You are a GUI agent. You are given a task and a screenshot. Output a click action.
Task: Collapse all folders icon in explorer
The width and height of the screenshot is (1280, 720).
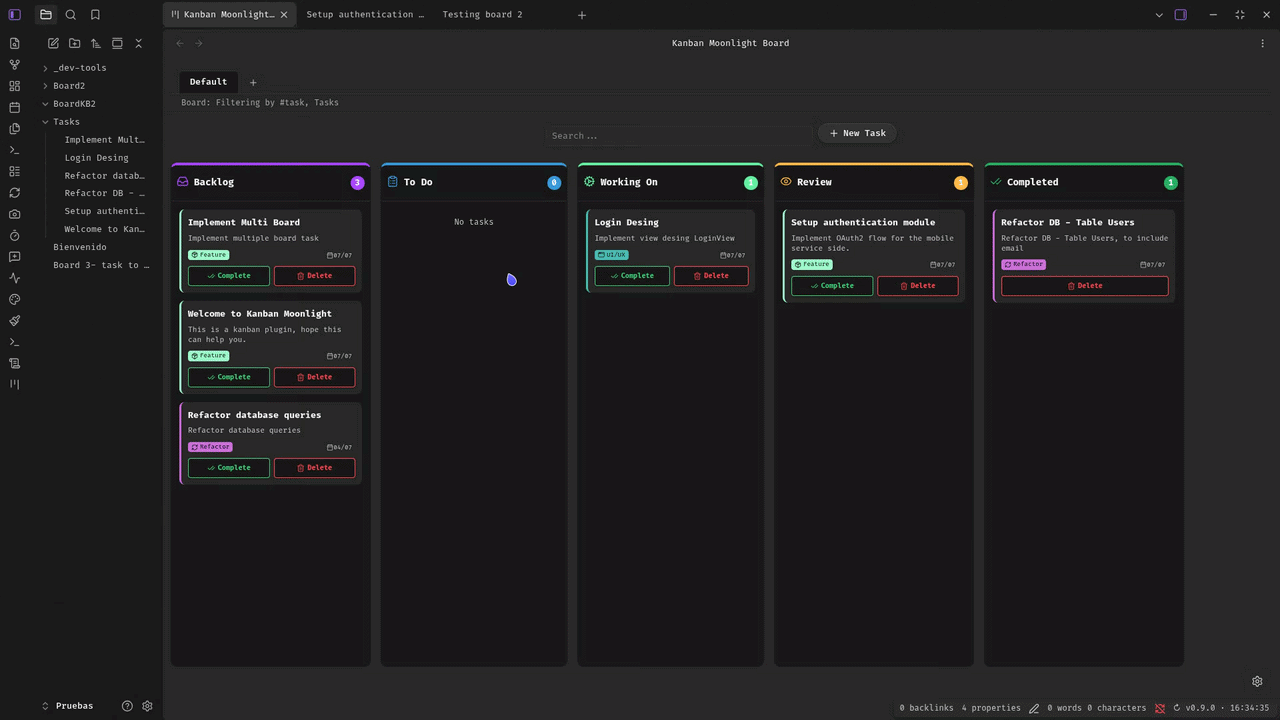(139, 43)
